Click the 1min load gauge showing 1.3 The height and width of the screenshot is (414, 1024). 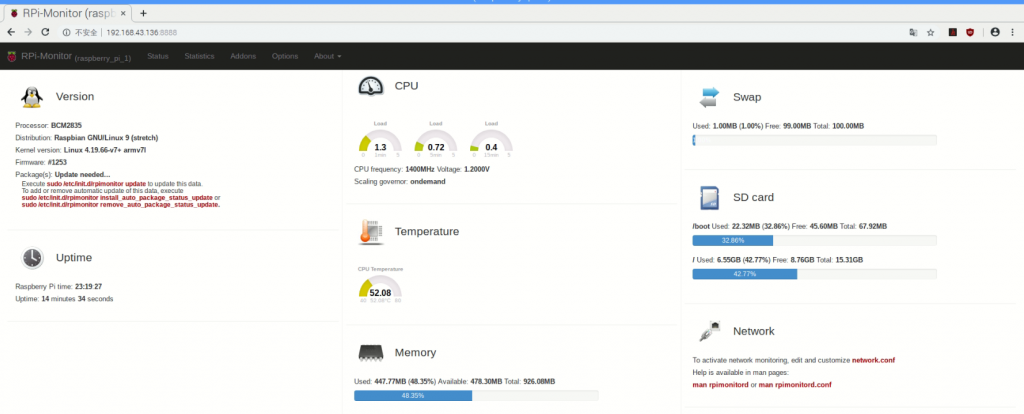pos(380,140)
